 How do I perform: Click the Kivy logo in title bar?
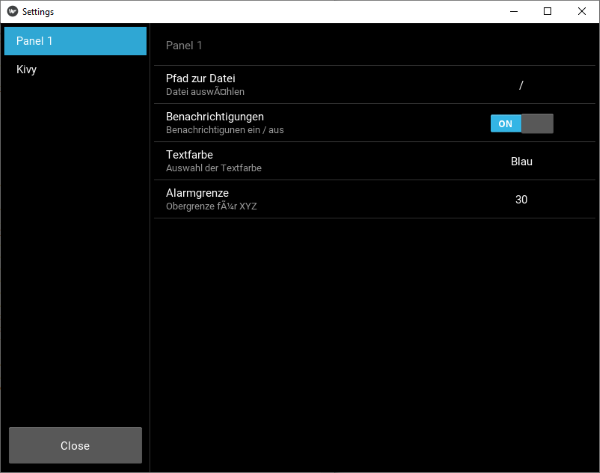[x=13, y=11]
